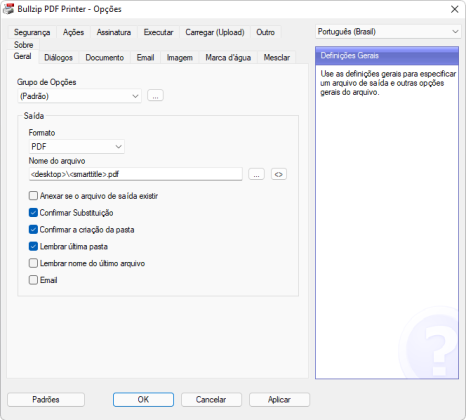Open the Assinatura tab
This screenshot has width=466, height=420.
pos(114,32)
